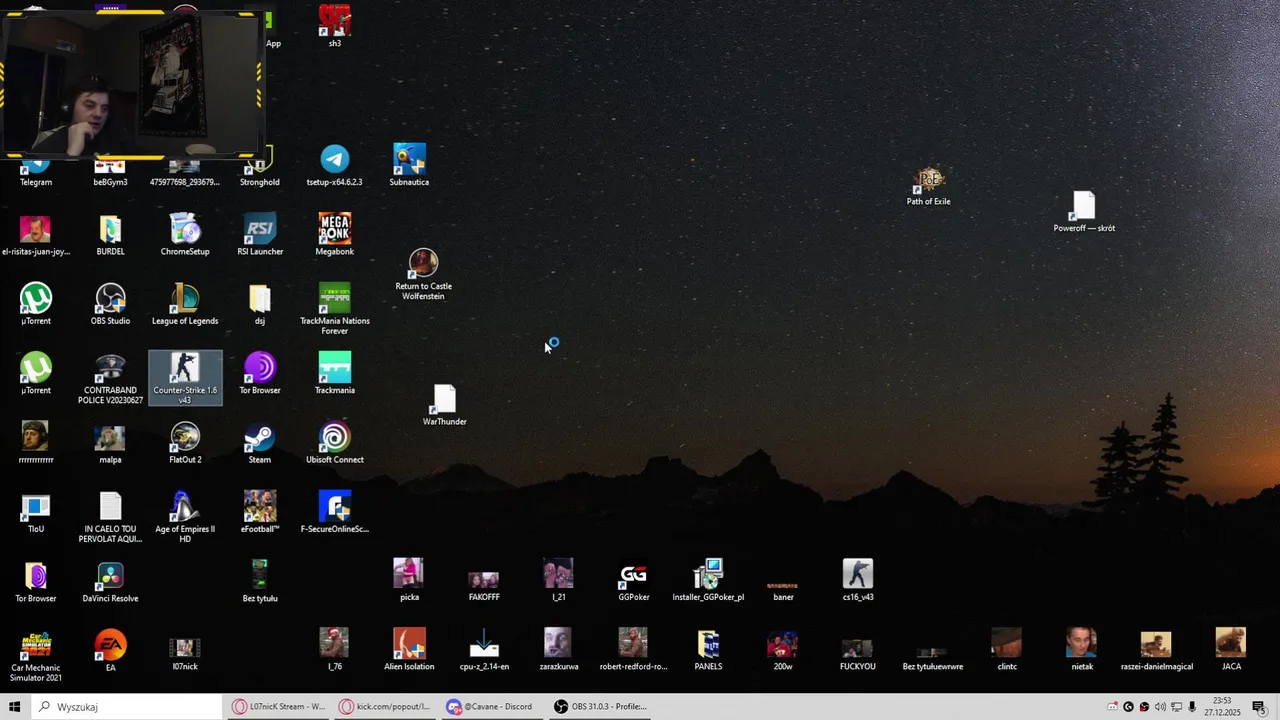
Task: Open the Discord tray icon
Action: pyautogui.click(x=1113, y=707)
